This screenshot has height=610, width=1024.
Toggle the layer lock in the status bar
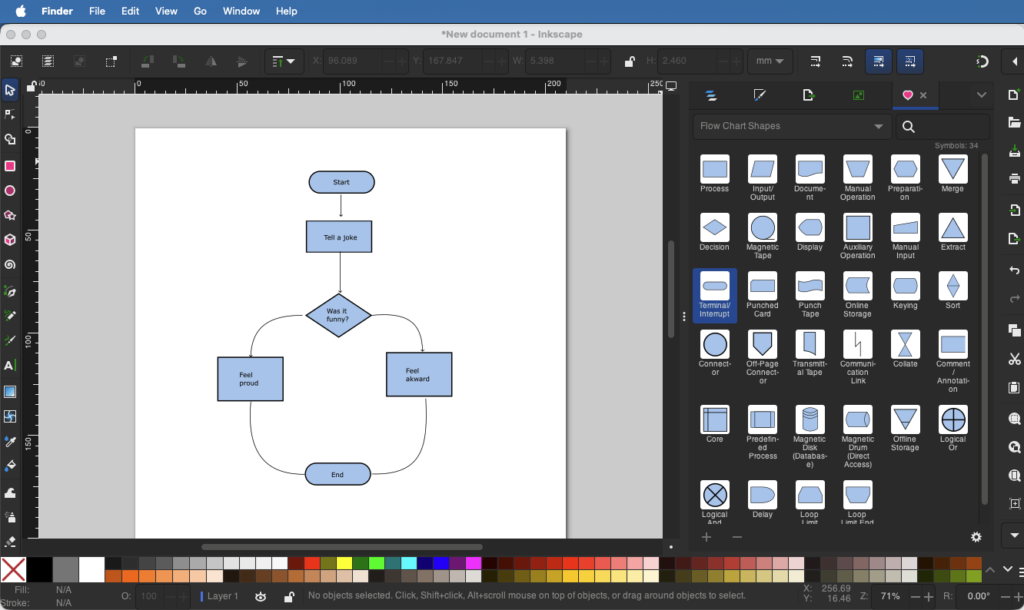(290, 596)
